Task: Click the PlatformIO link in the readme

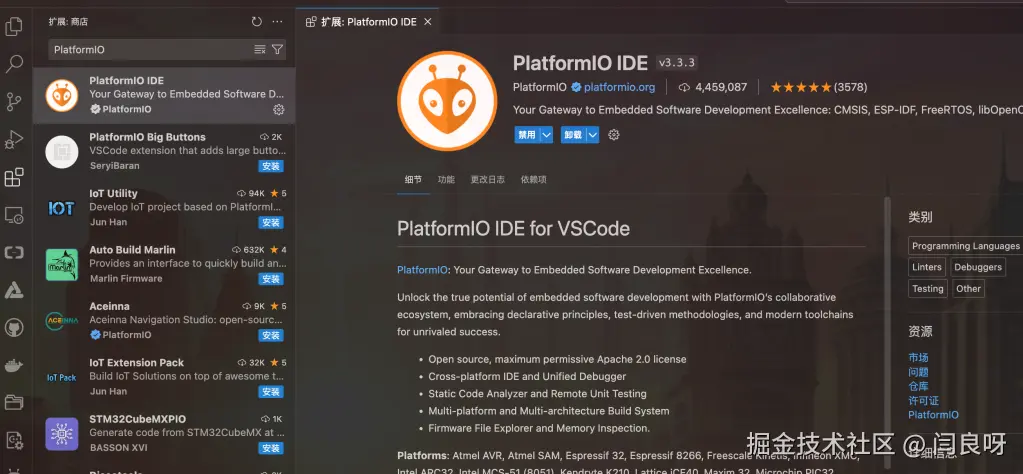Action: (x=423, y=270)
